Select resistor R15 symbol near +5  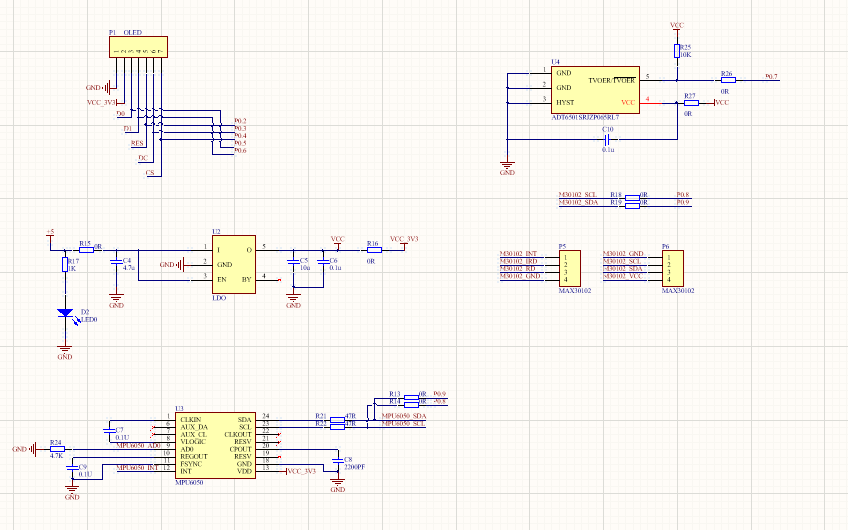(x=87, y=250)
